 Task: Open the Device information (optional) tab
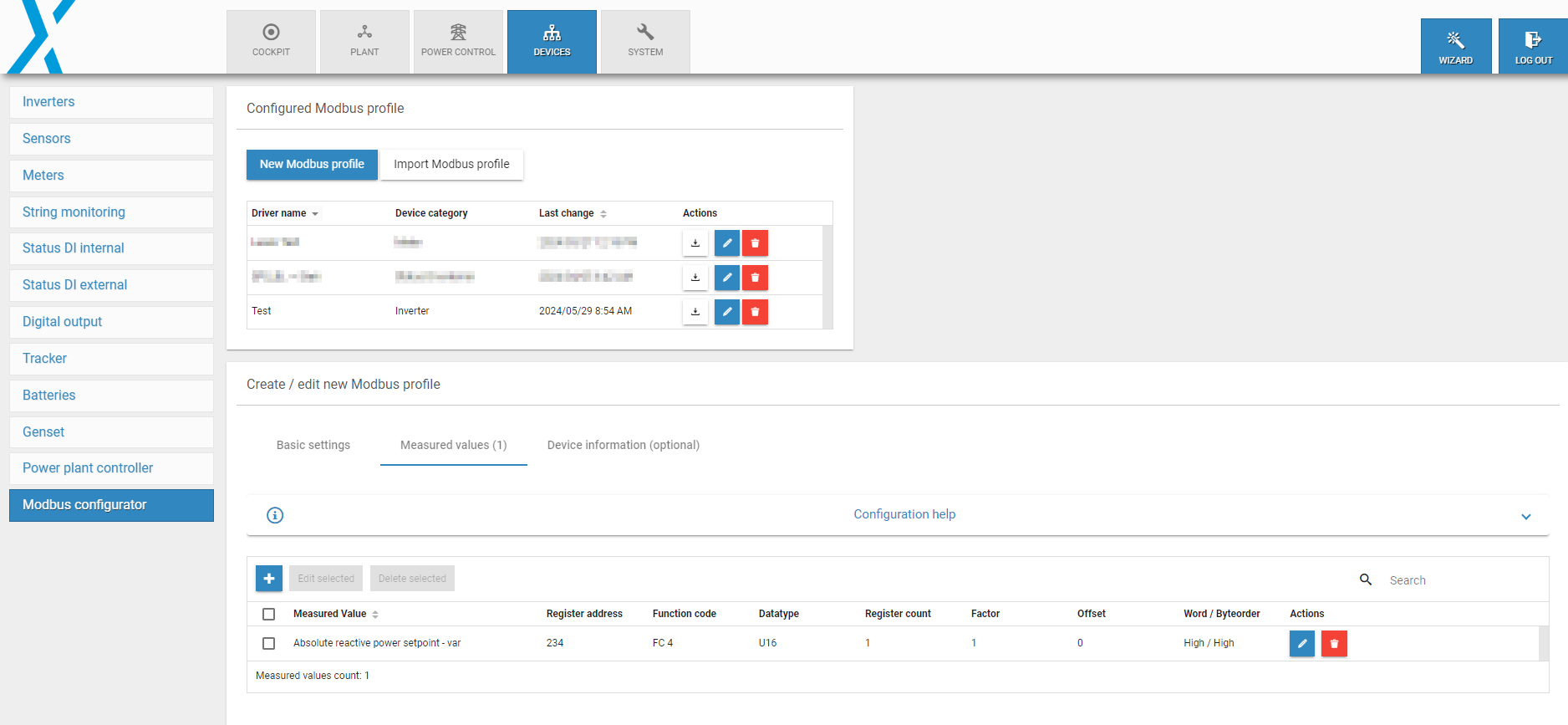623,445
